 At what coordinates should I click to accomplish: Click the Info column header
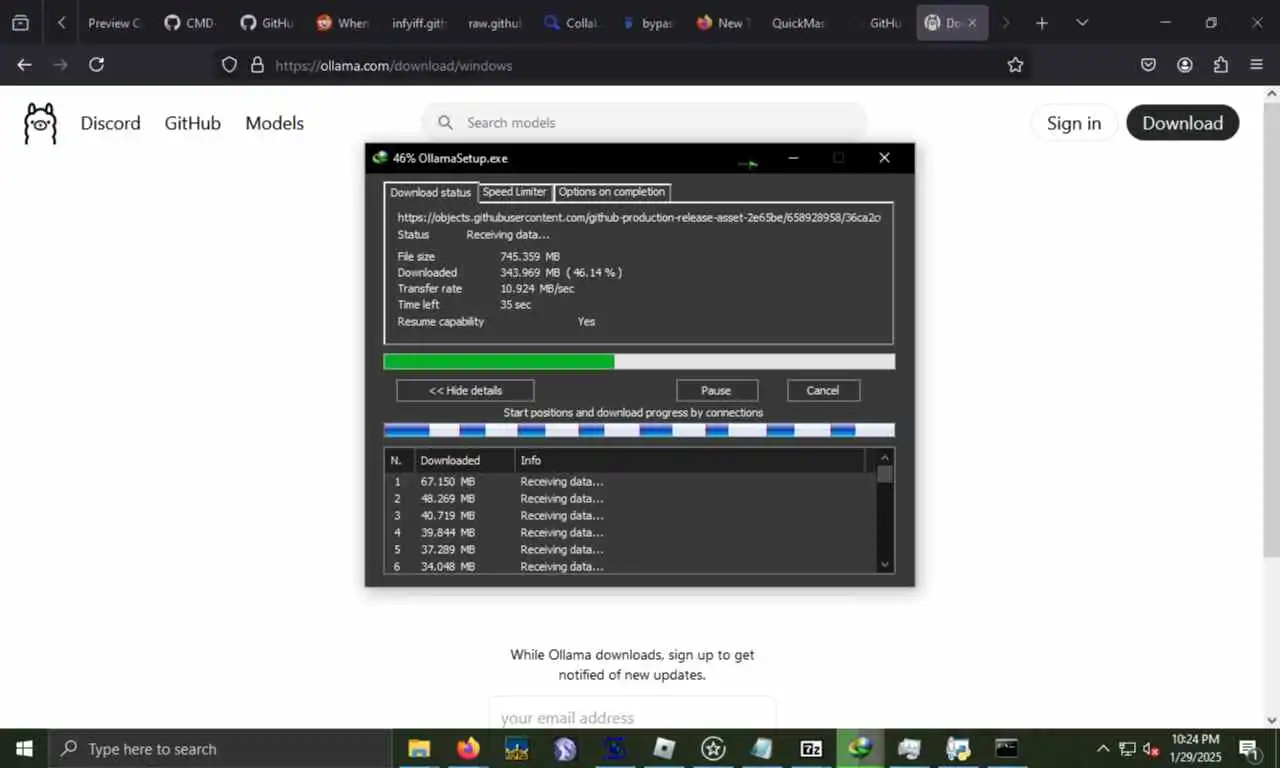pyautogui.click(x=690, y=460)
